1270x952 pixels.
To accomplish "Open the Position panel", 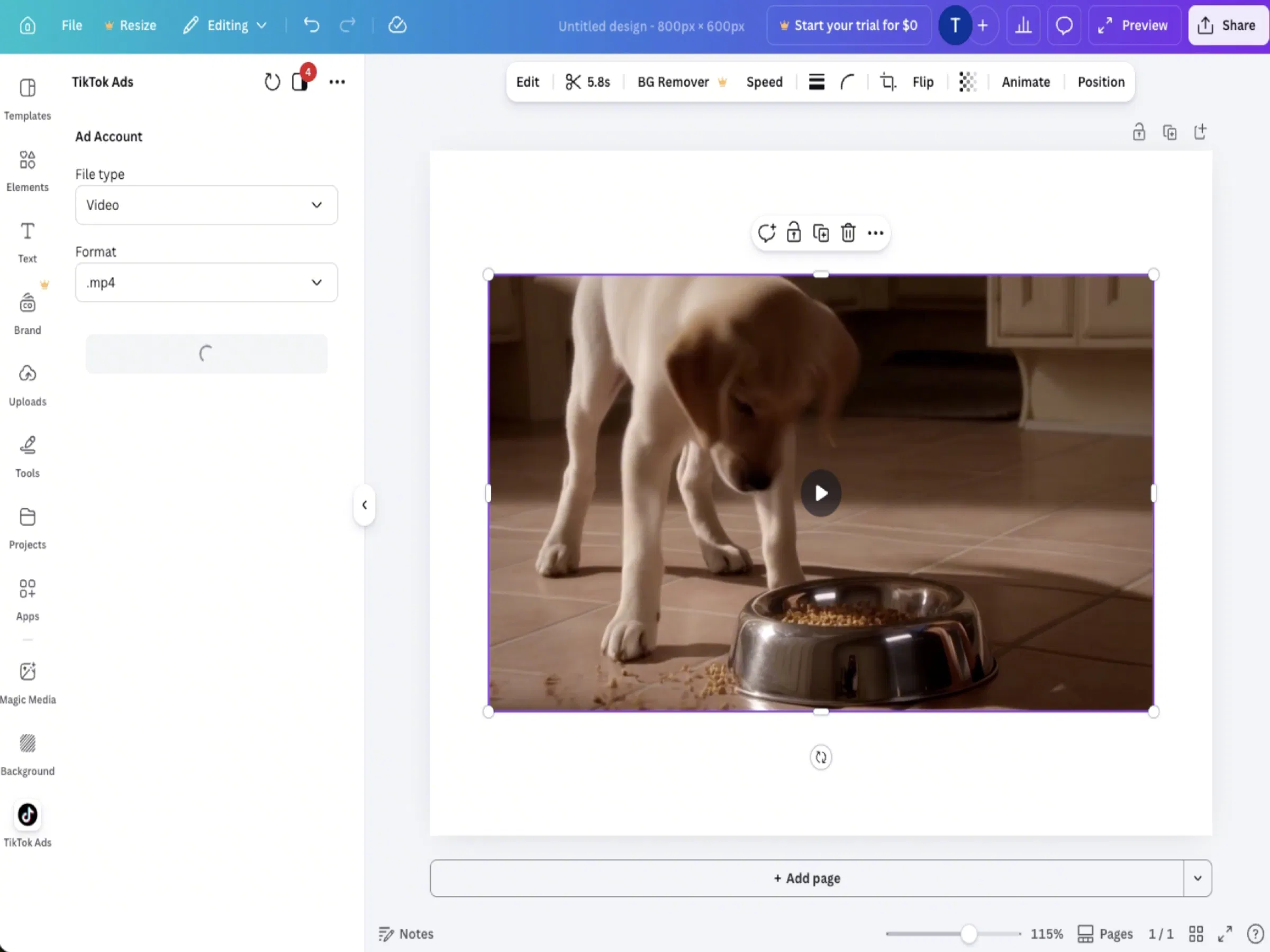I will point(1101,82).
